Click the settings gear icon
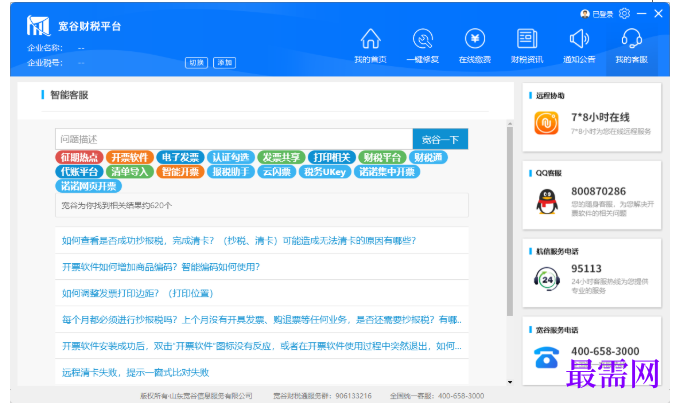Image resolution: width=678 pixels, height=405 pixels. click(x=624, y=14)
